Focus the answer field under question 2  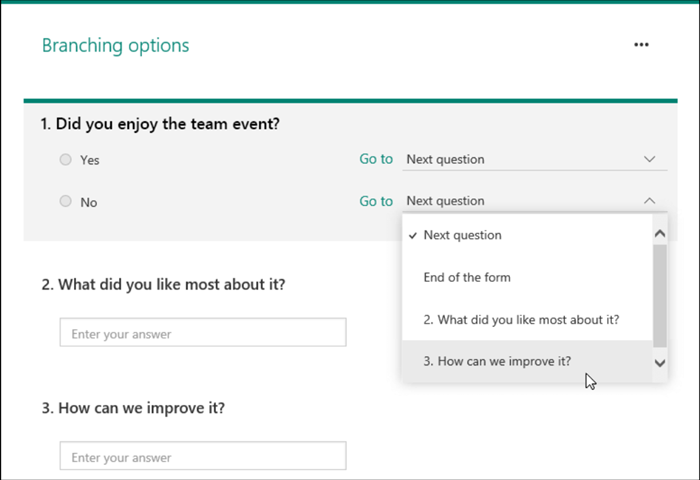tap(203, 333)
